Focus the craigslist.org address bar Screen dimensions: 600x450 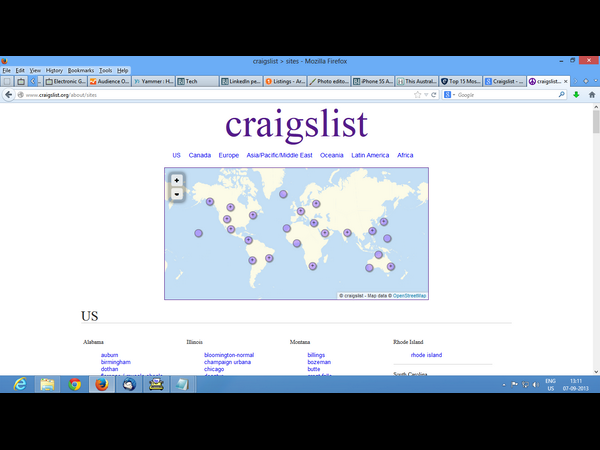coord(218,95)
